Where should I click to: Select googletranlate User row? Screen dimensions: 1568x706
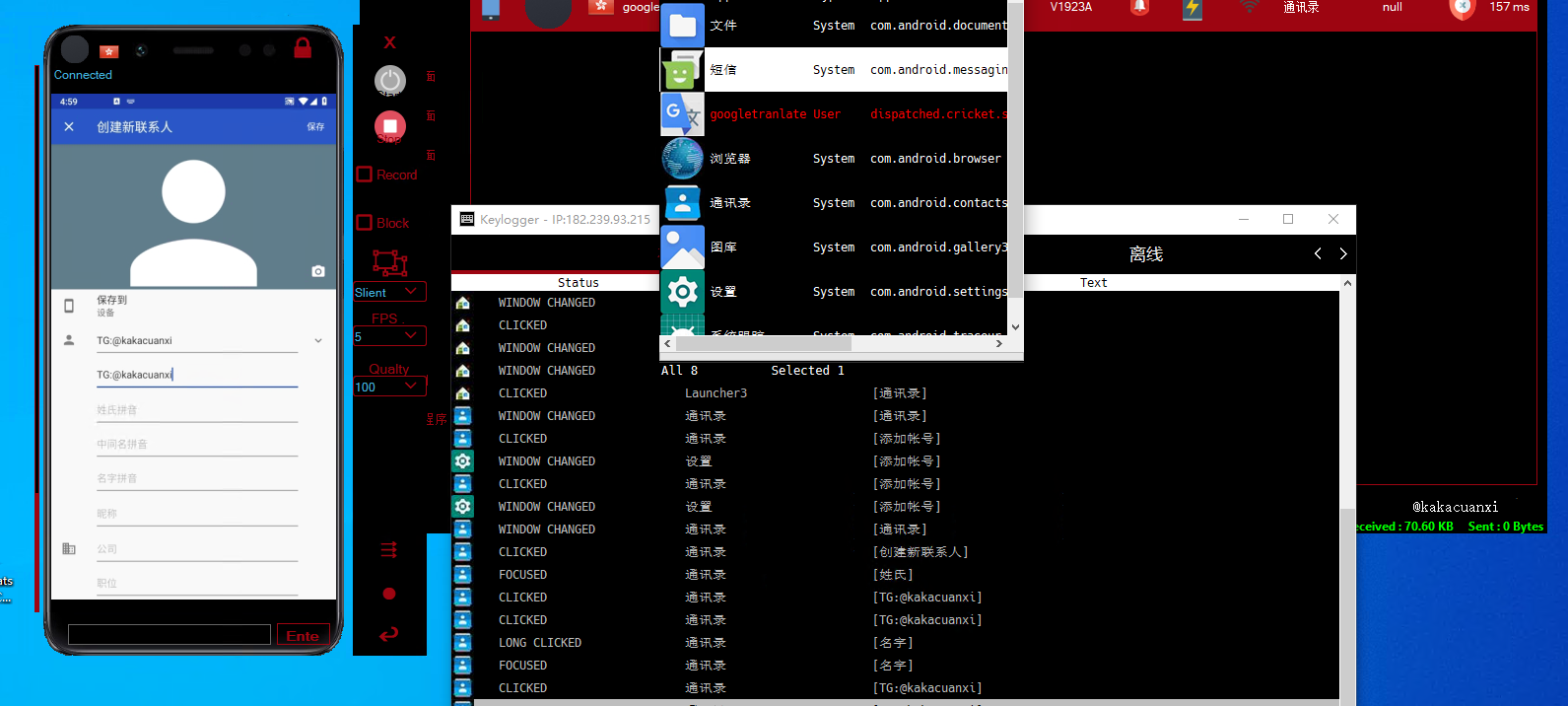(834, 113)
